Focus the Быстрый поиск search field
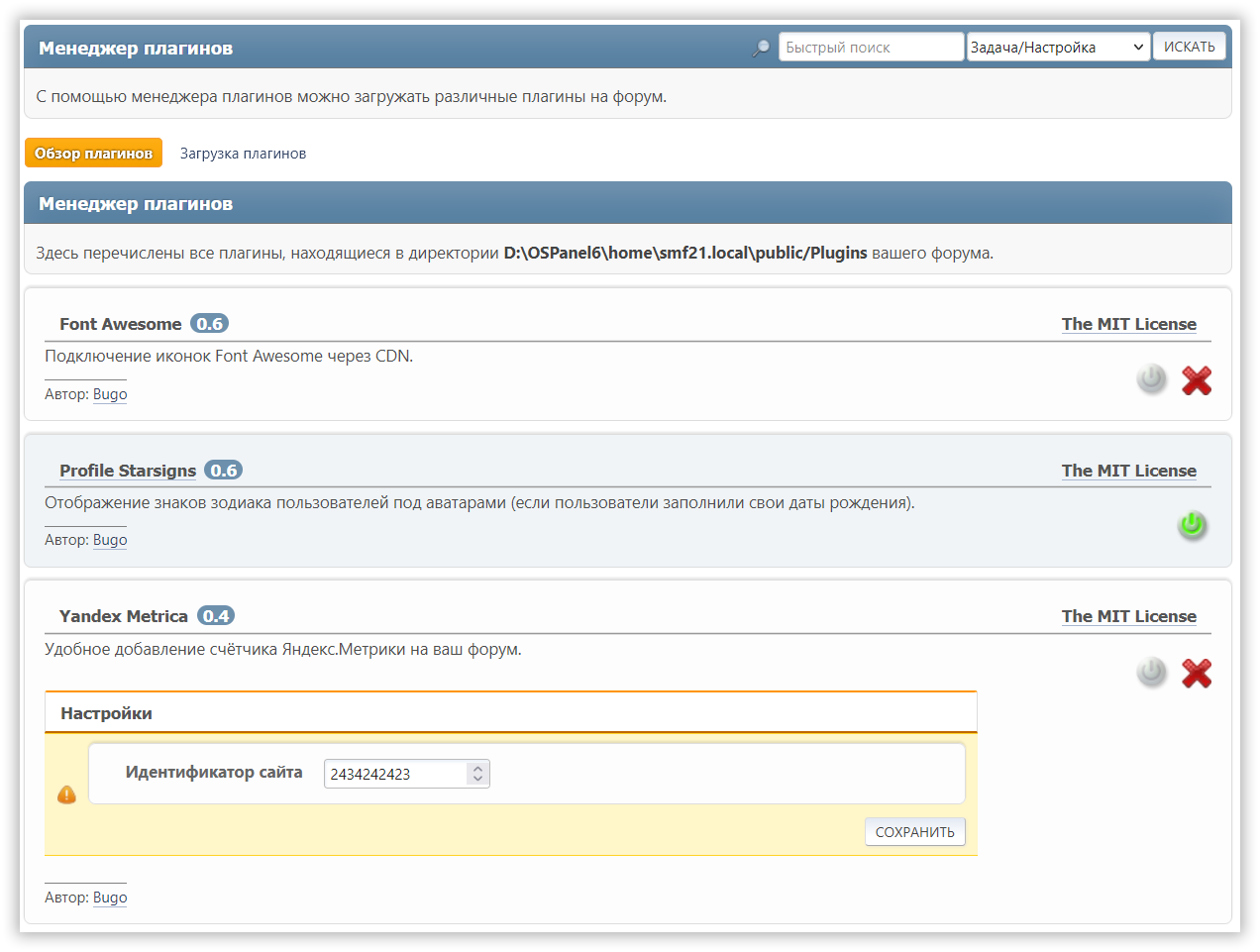The image size is (1260, 952). coord(870,48)
